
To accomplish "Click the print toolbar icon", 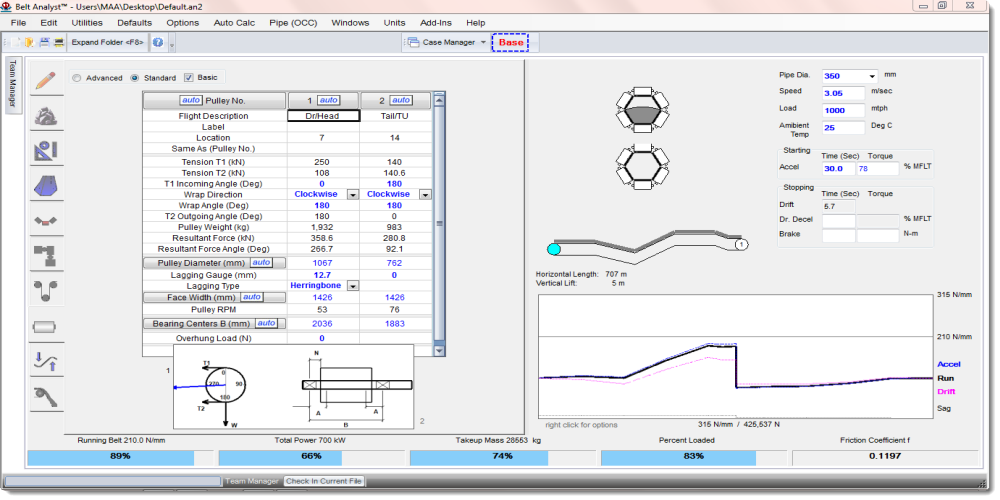I will tap(59, 42).
